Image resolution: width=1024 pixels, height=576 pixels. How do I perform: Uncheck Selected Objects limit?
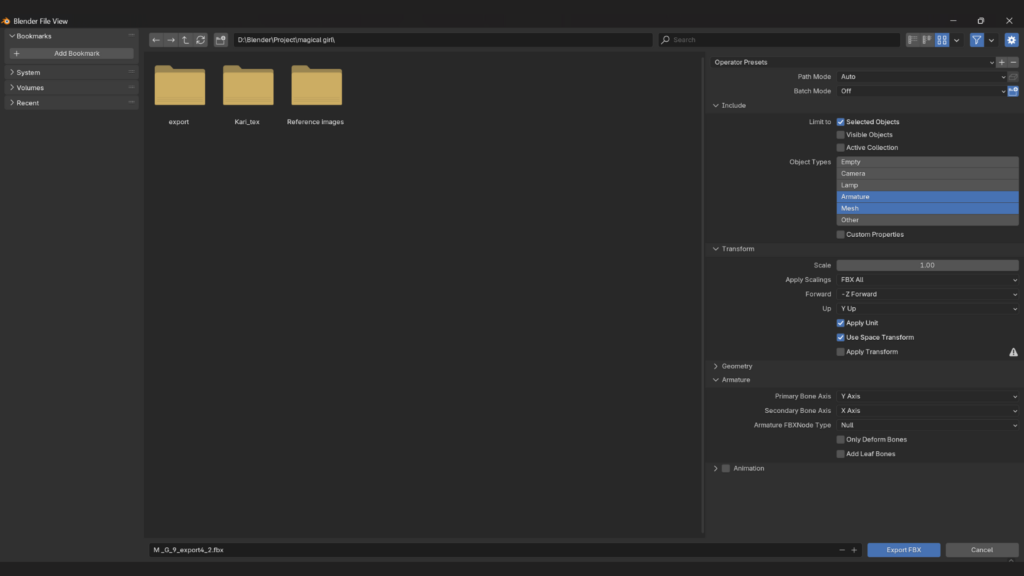(x=841, y=122)
